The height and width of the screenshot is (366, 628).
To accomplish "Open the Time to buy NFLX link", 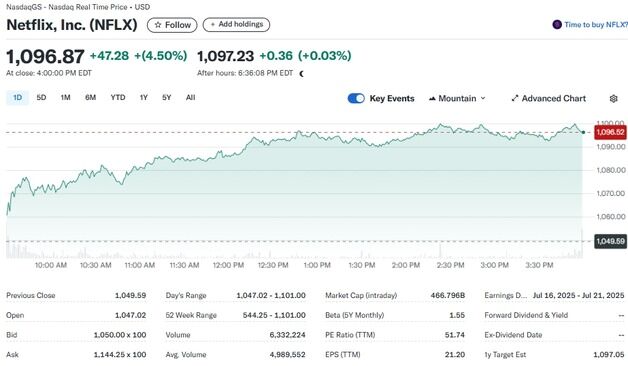I will (x=590, y=24).
